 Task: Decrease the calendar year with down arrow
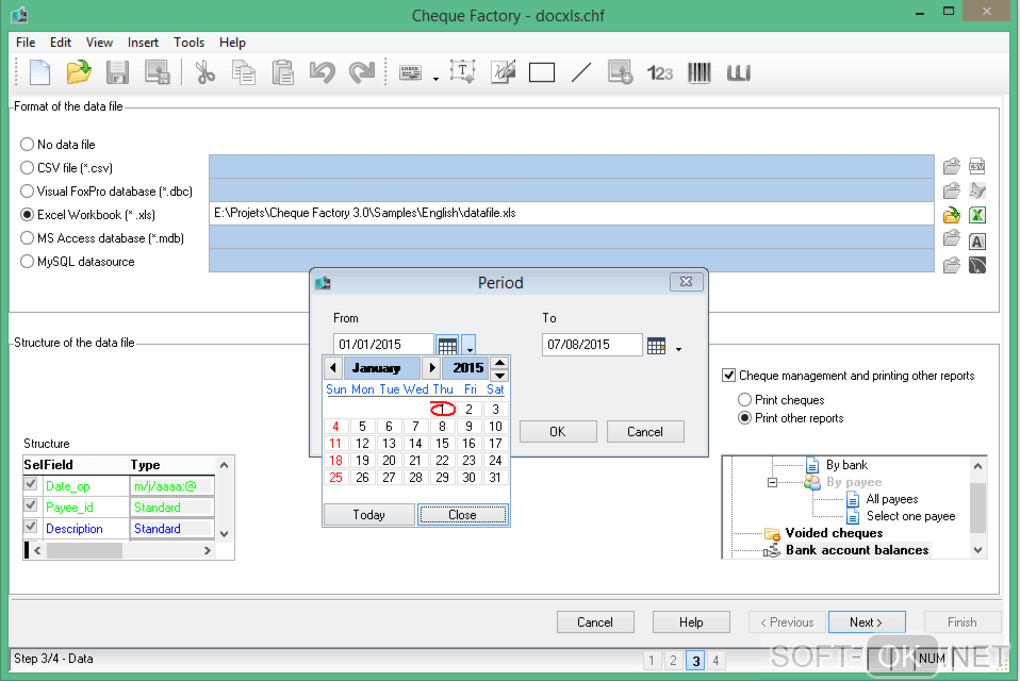point(499,375)
